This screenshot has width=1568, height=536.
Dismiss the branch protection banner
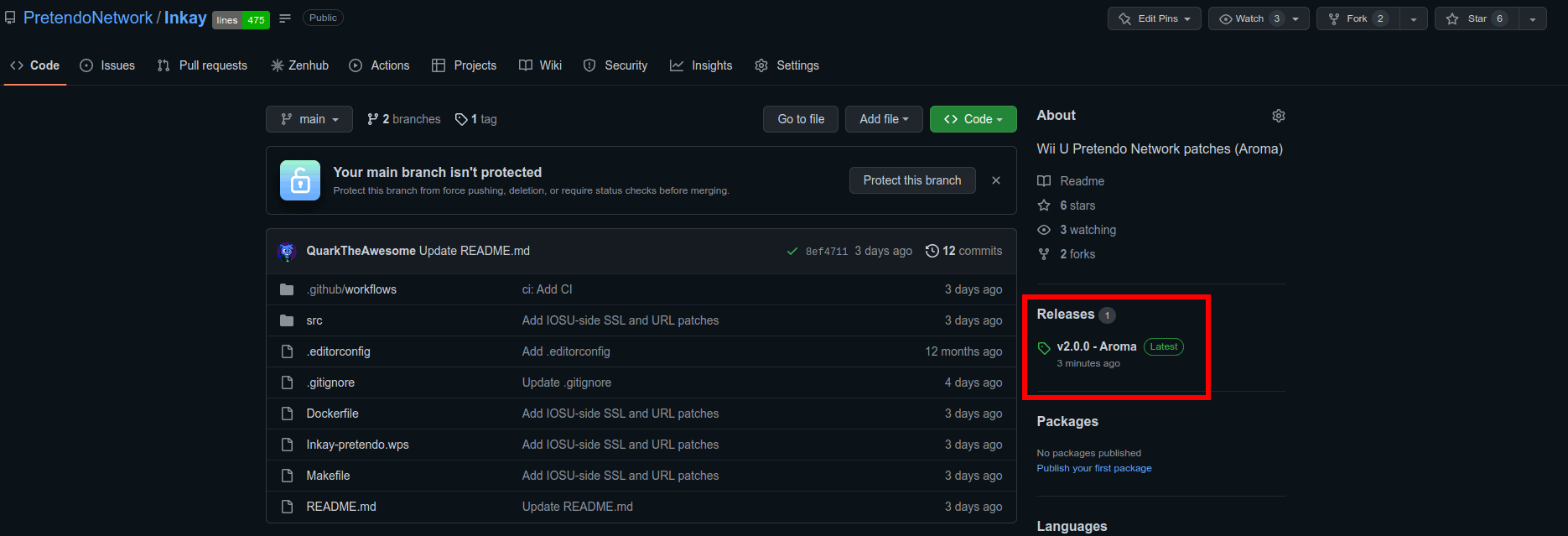[996, 180]
